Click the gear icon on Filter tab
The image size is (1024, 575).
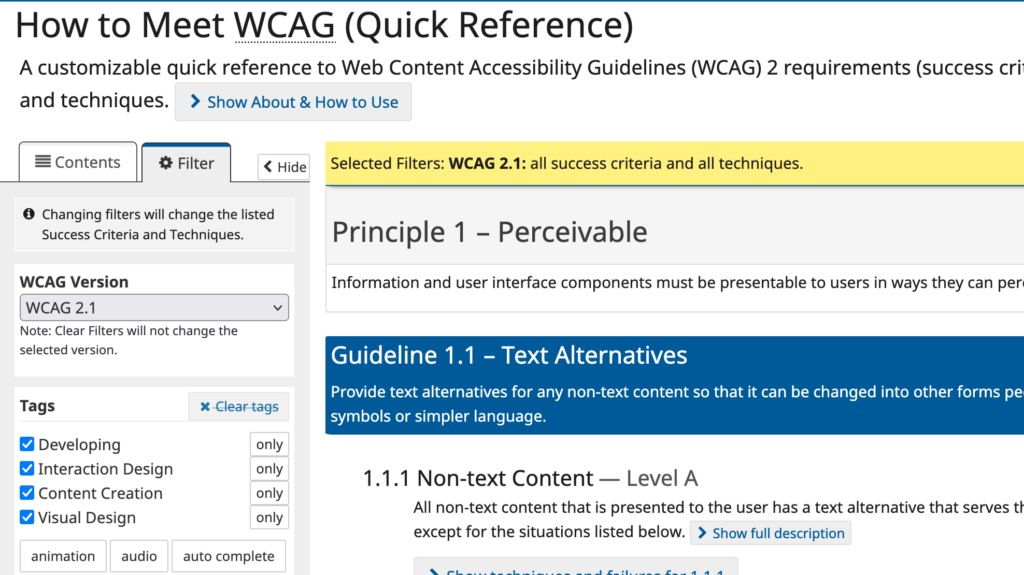tap(166, 163)
